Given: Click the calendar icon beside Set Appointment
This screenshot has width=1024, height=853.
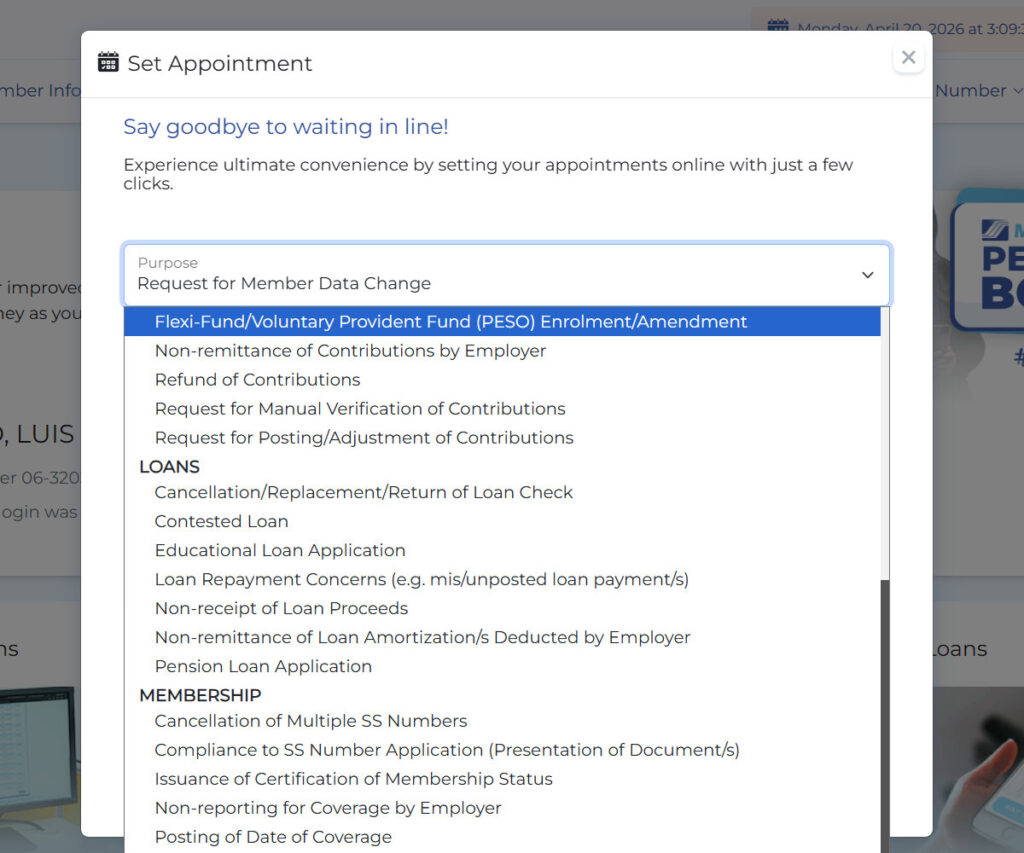Looking at the screenshot, I should pos(108,63).
